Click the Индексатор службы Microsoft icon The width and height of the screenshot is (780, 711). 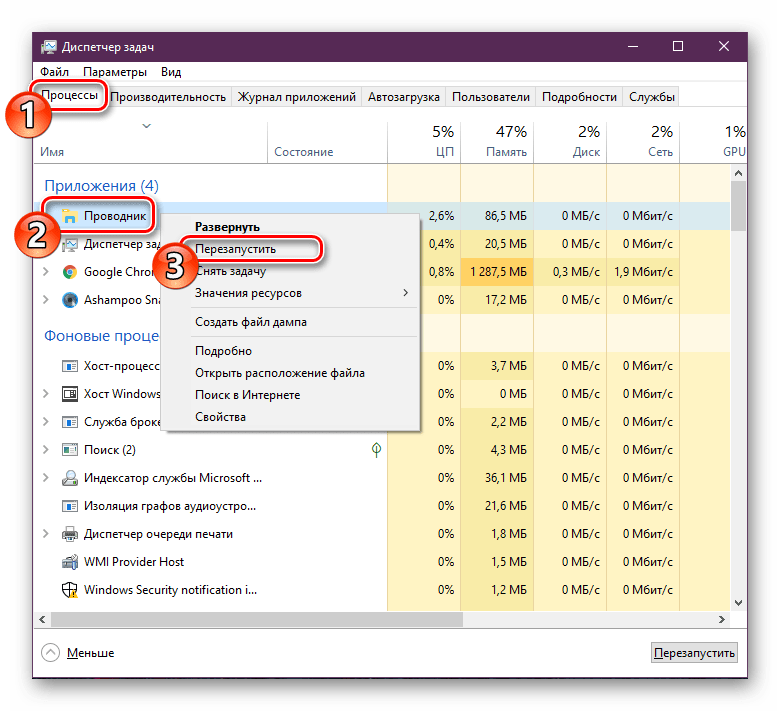tap(70, 478)
